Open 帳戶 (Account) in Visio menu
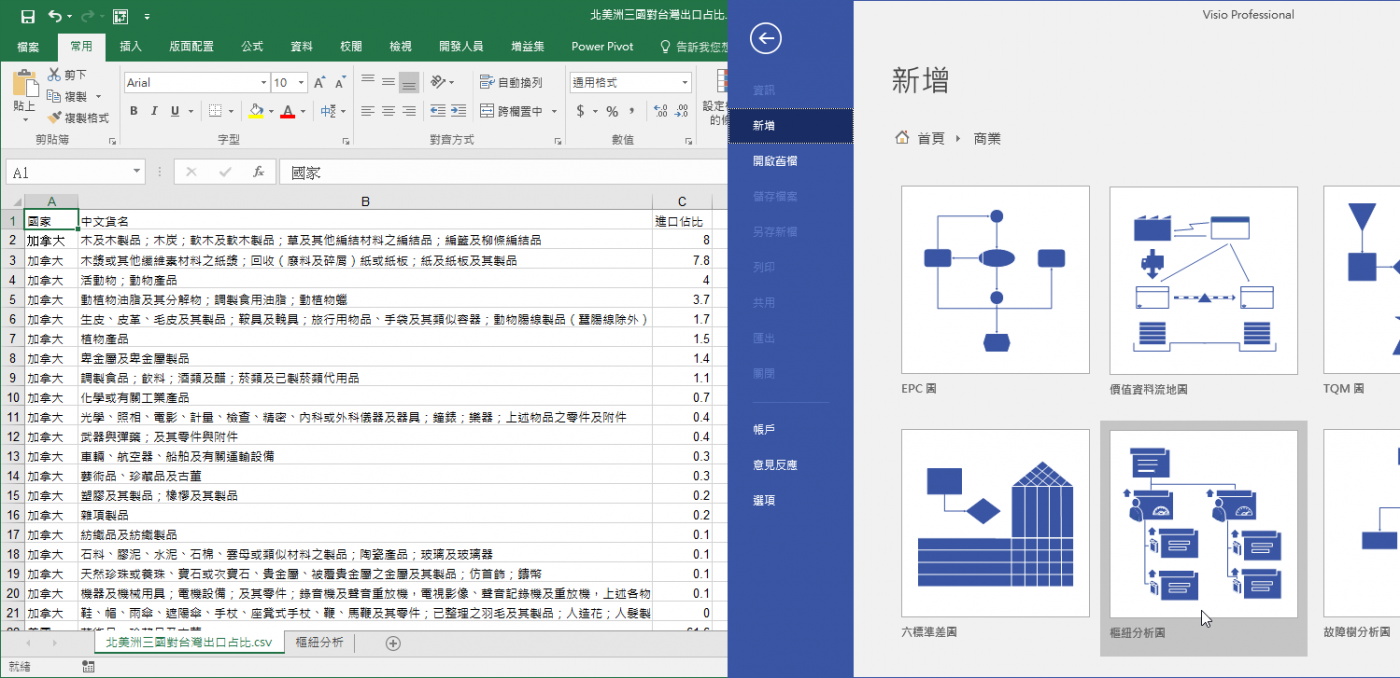Viewport: 1400px width, 678px height. coord(764,429)
